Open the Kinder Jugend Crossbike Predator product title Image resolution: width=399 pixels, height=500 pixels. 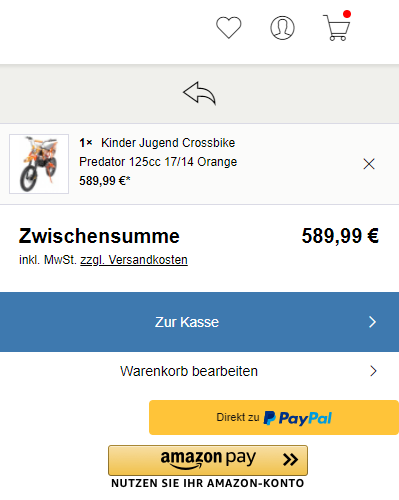click(x=158, y=152)
